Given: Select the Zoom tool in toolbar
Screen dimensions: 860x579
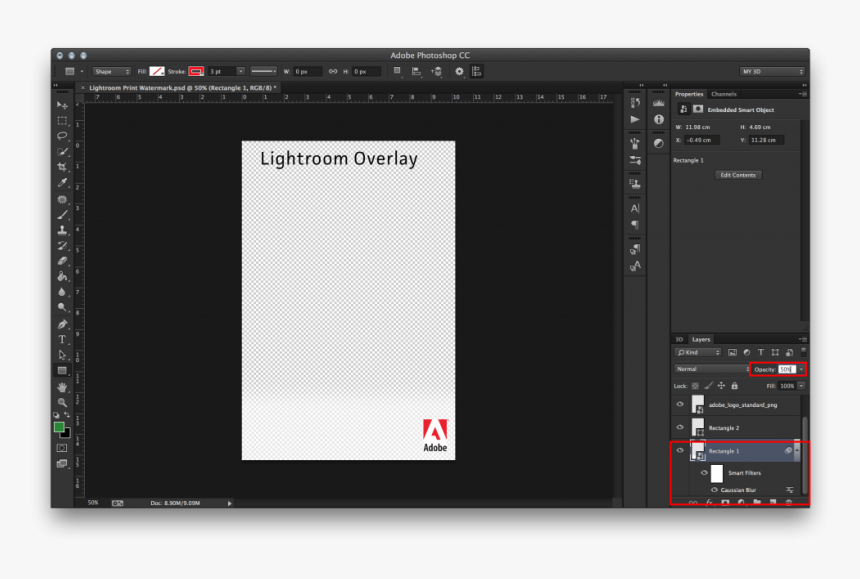Looking at the screenshot, I should click(62, 402).
